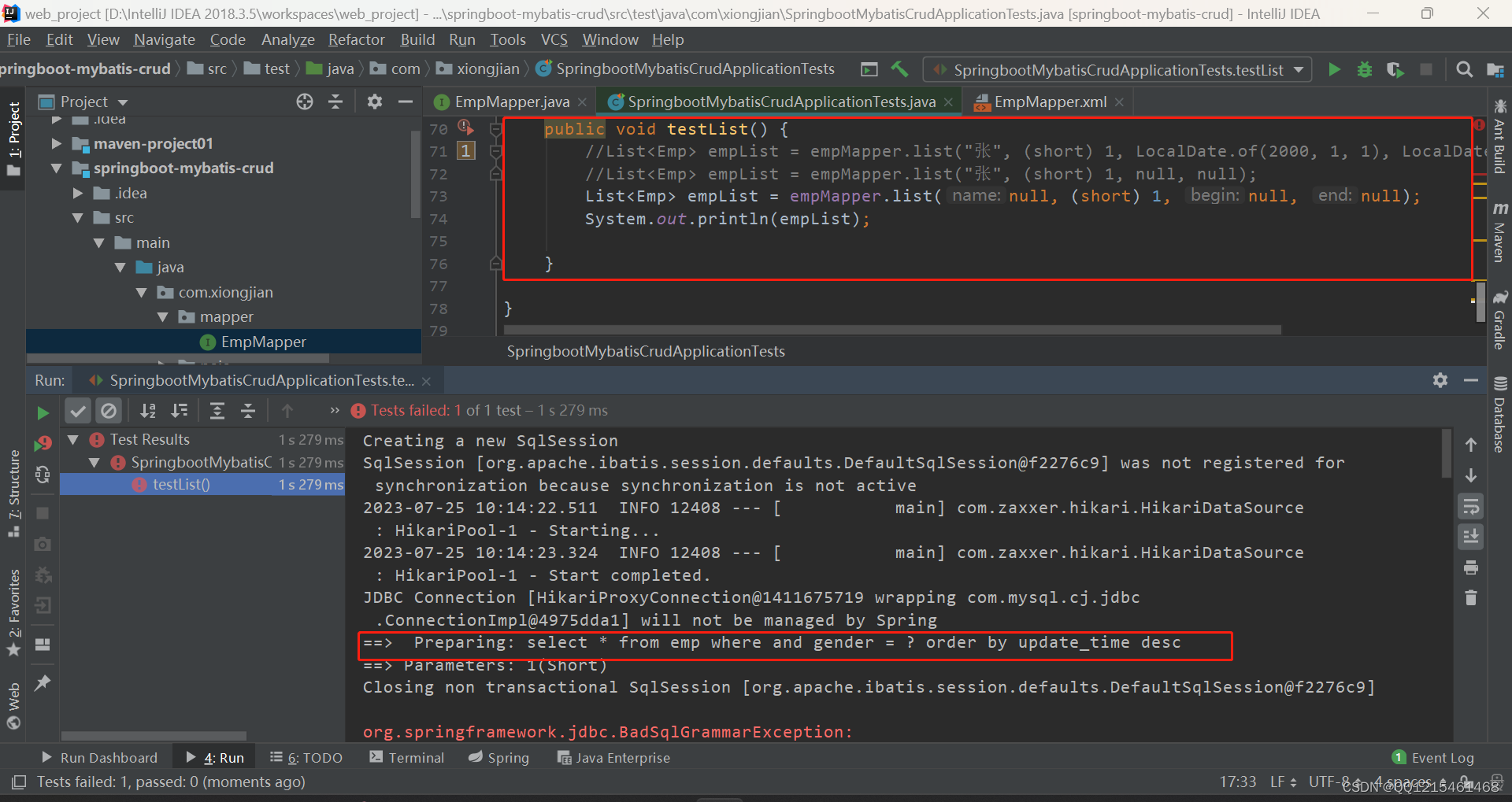1512x802 pixels.
Task: Click down-the-stack-trace arrow in console
Action: (x=1470, y=475)
